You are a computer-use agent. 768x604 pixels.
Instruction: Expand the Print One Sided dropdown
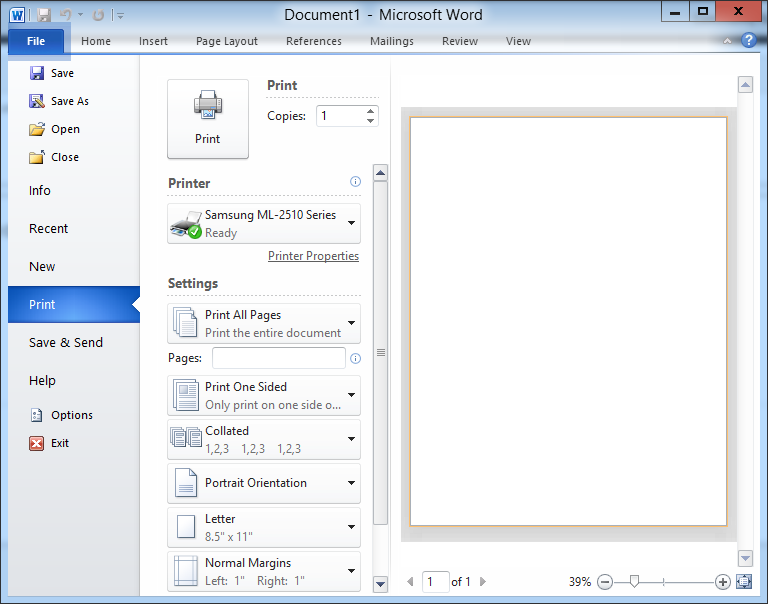[x=264, y=395]
